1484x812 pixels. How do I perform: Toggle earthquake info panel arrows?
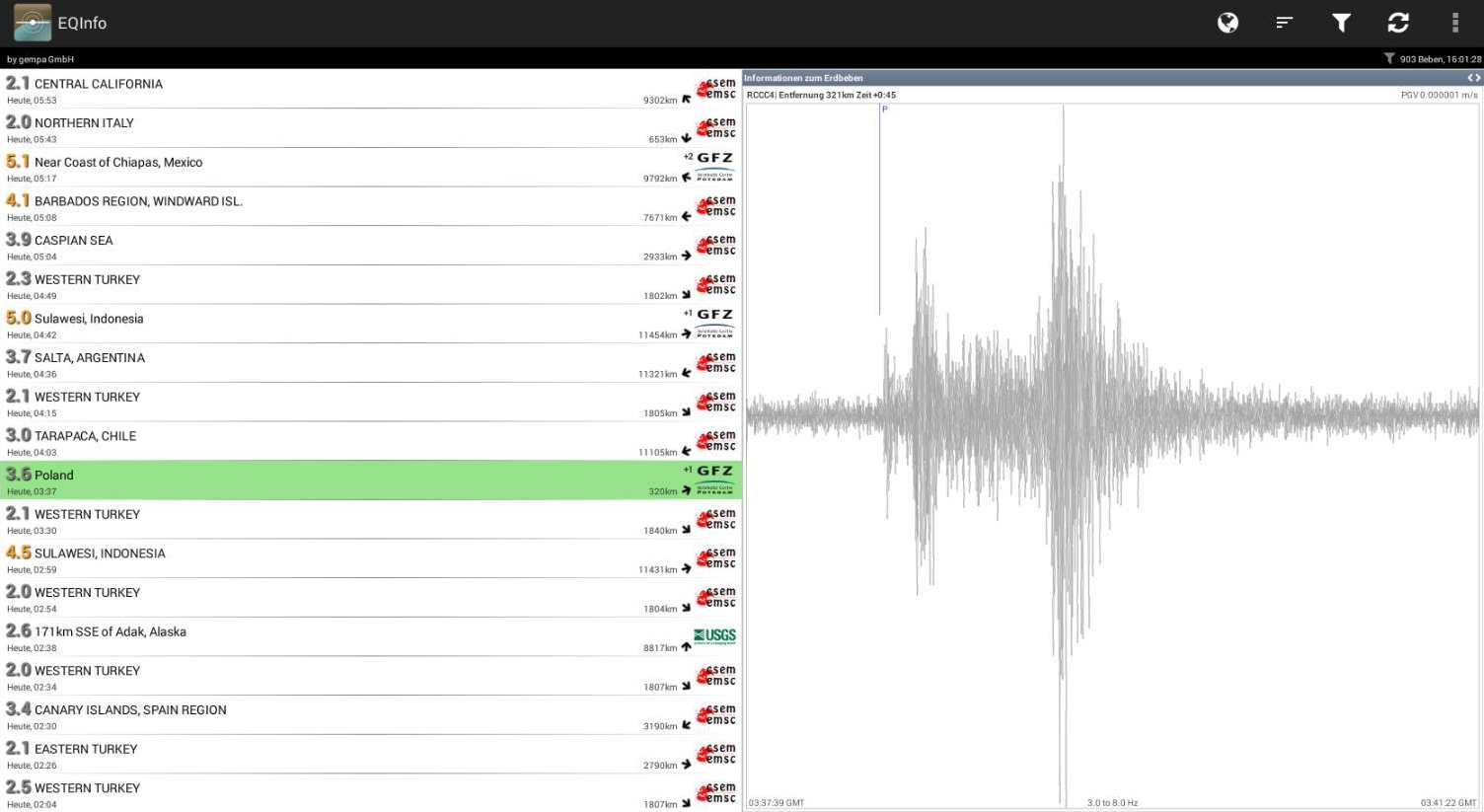click(1472, 78)
